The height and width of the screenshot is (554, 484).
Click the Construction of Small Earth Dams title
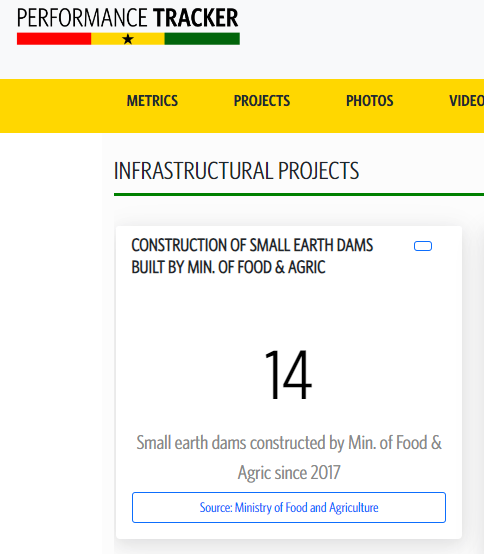pos(252,256)
